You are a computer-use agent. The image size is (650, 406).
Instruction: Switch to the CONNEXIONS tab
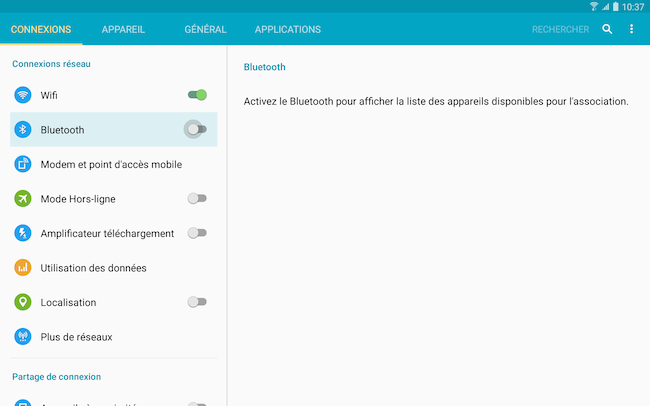(41, 29)
